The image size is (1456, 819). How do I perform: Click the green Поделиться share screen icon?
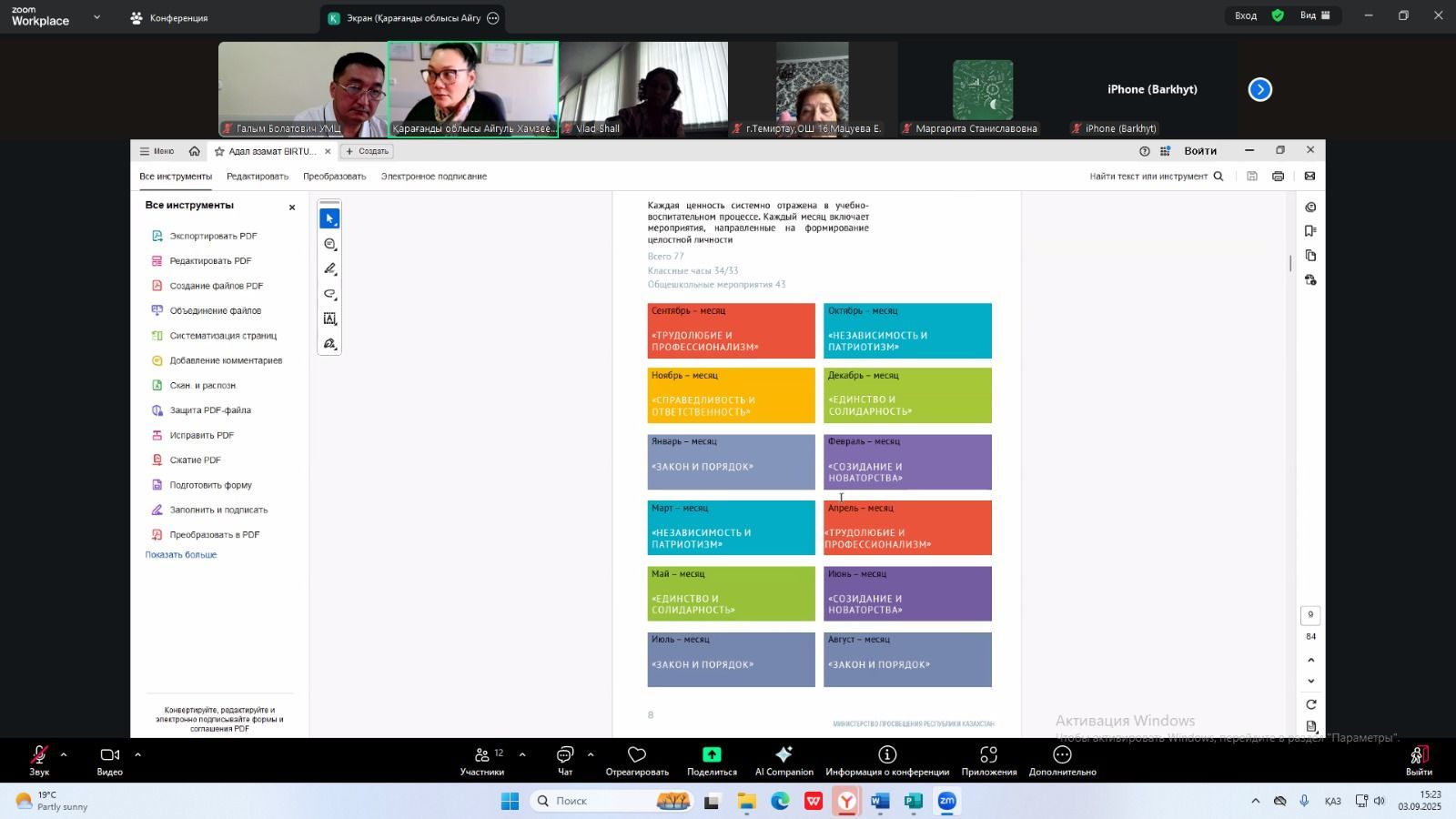(712, 755)
